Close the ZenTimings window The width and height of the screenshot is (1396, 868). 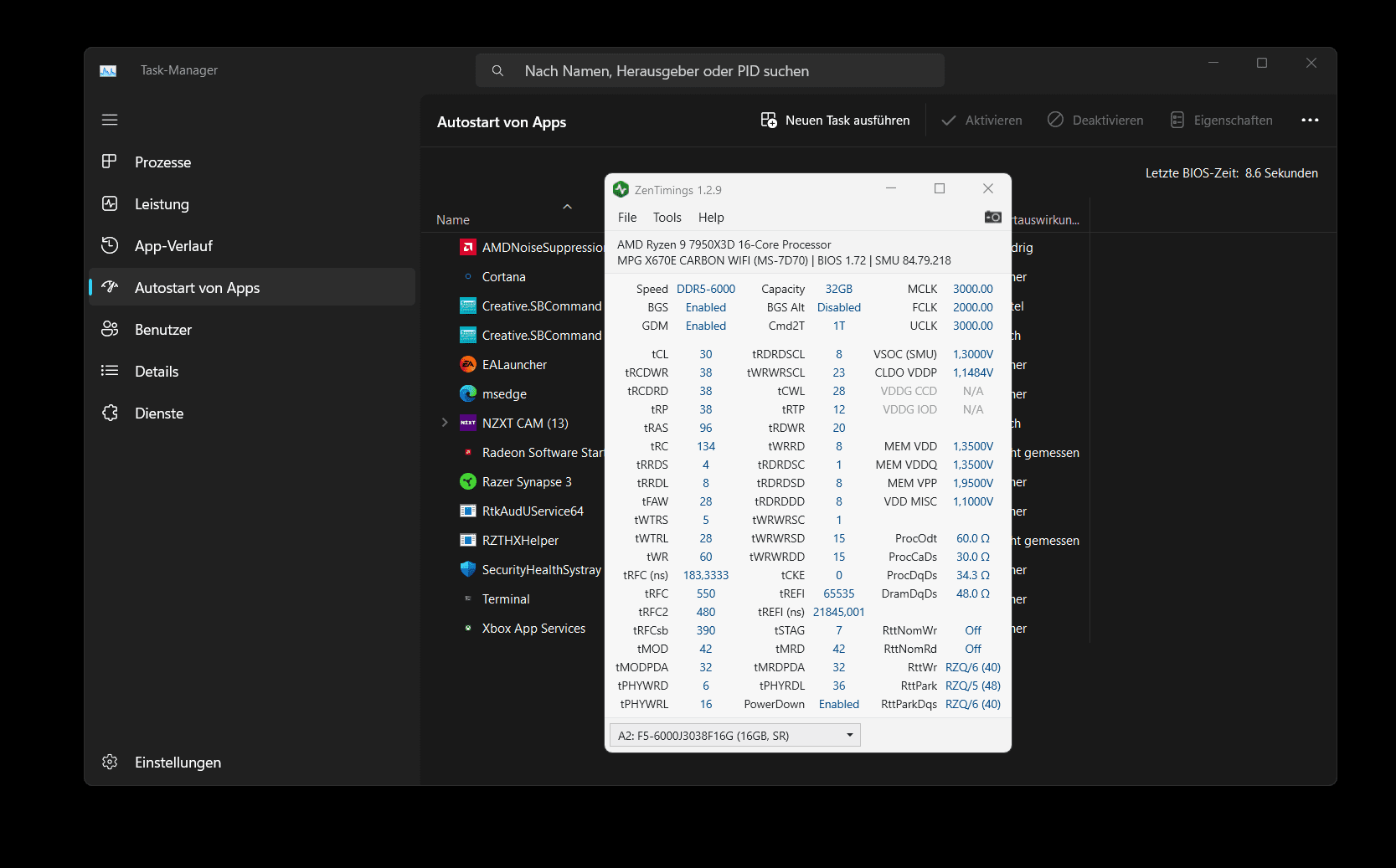988,189
